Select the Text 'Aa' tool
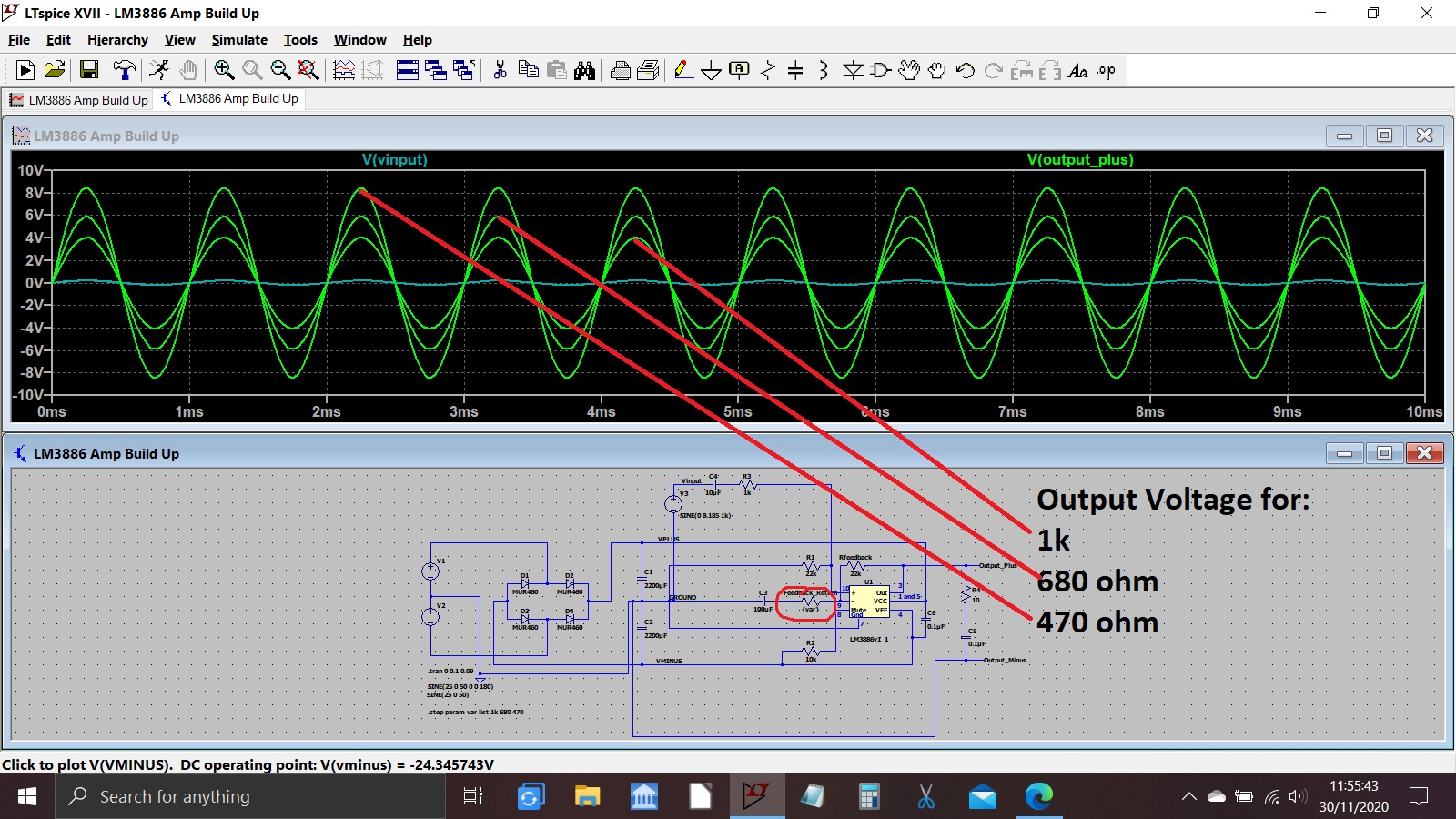Image resolution: width=1456 pixels, height=819 pixels. (x=1078, y=70)
